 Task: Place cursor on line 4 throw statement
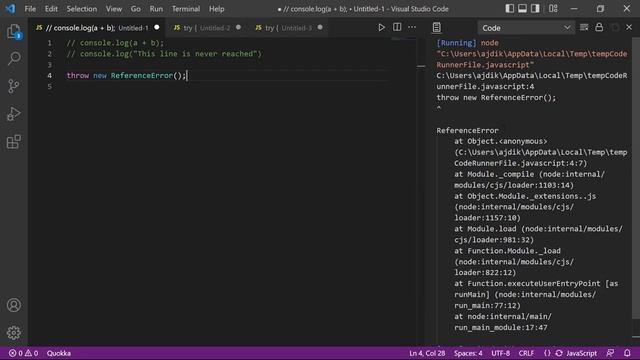(126, 76)
